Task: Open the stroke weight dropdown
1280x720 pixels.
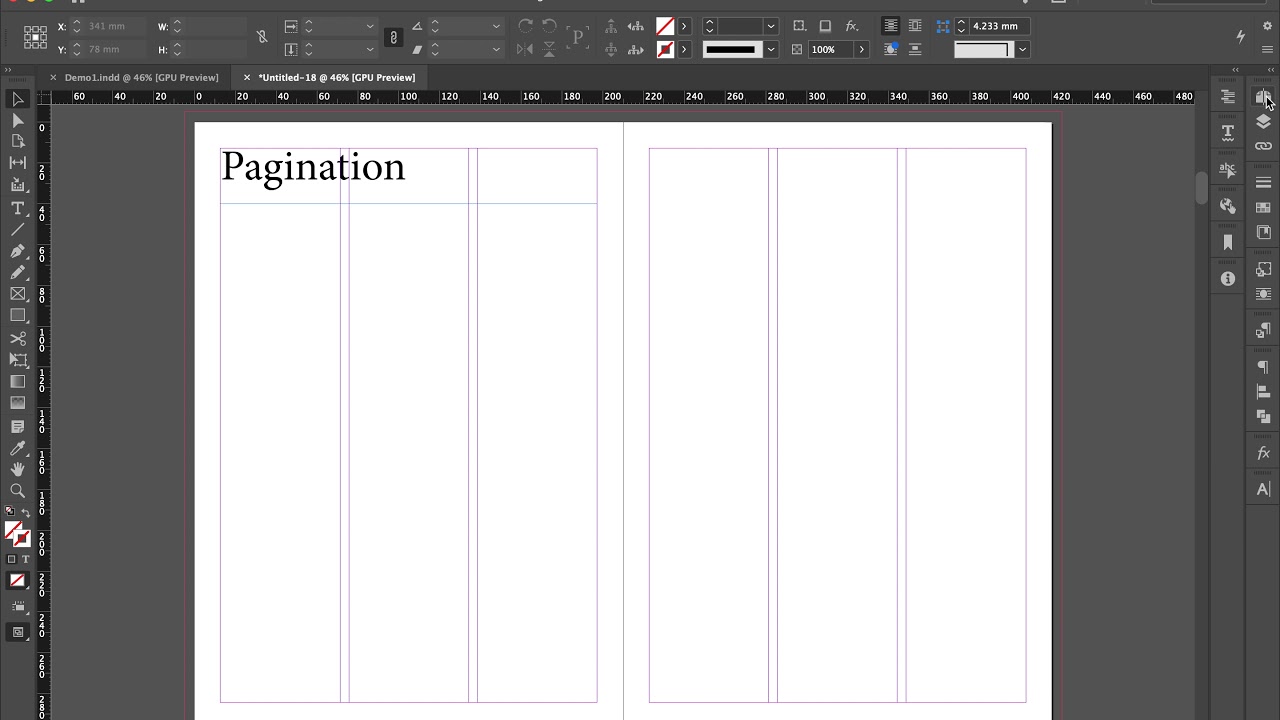Action: (771, 26)
